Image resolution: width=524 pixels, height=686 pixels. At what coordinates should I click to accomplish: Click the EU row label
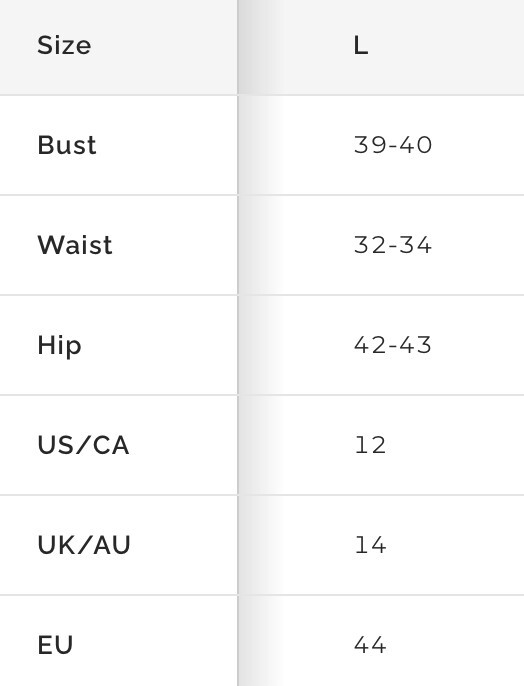[55, 645]
